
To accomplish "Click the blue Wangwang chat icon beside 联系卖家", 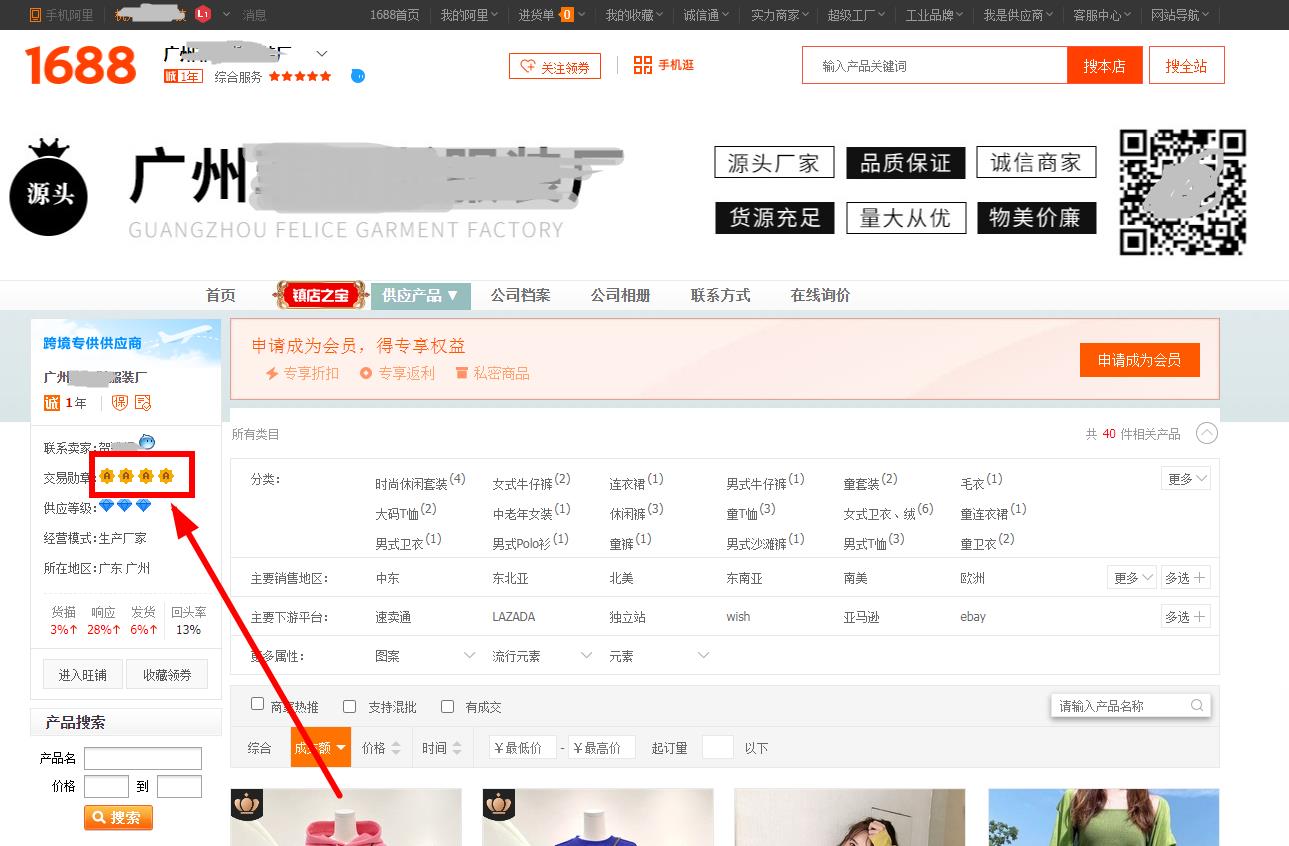I will coord(147,442).
